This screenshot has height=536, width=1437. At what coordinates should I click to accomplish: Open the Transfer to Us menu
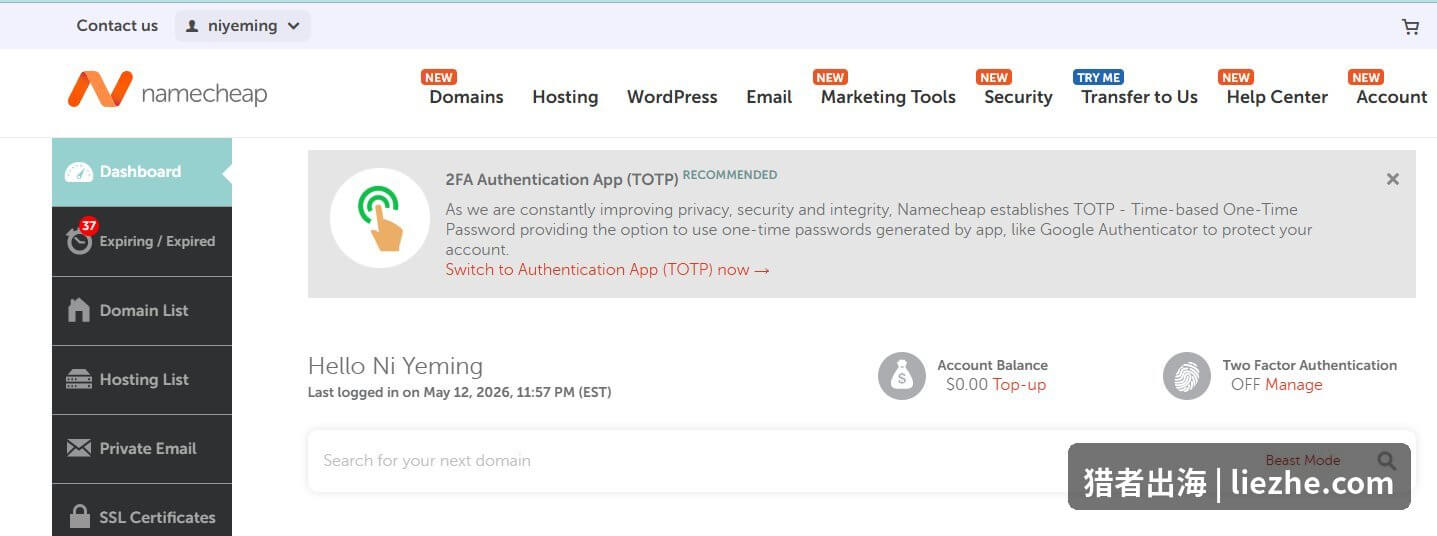pos(1139,97)
